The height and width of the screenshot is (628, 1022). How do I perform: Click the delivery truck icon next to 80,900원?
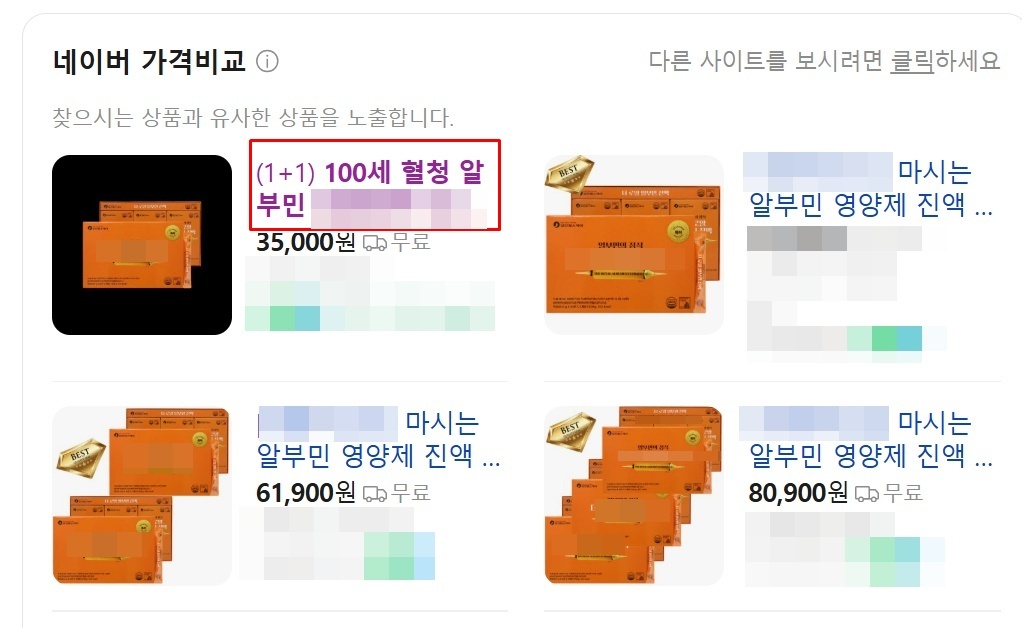coord(866,494)
